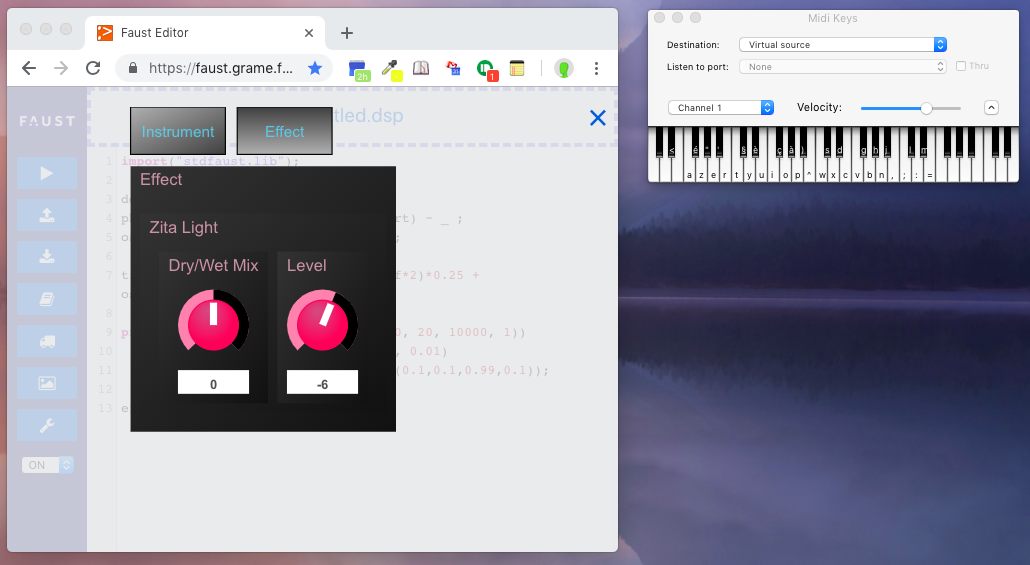The width and height of the screenshot is (1030, 565).
Task: Open Channel 1 dropdown in Midi Keys
Action: point(721,108)
